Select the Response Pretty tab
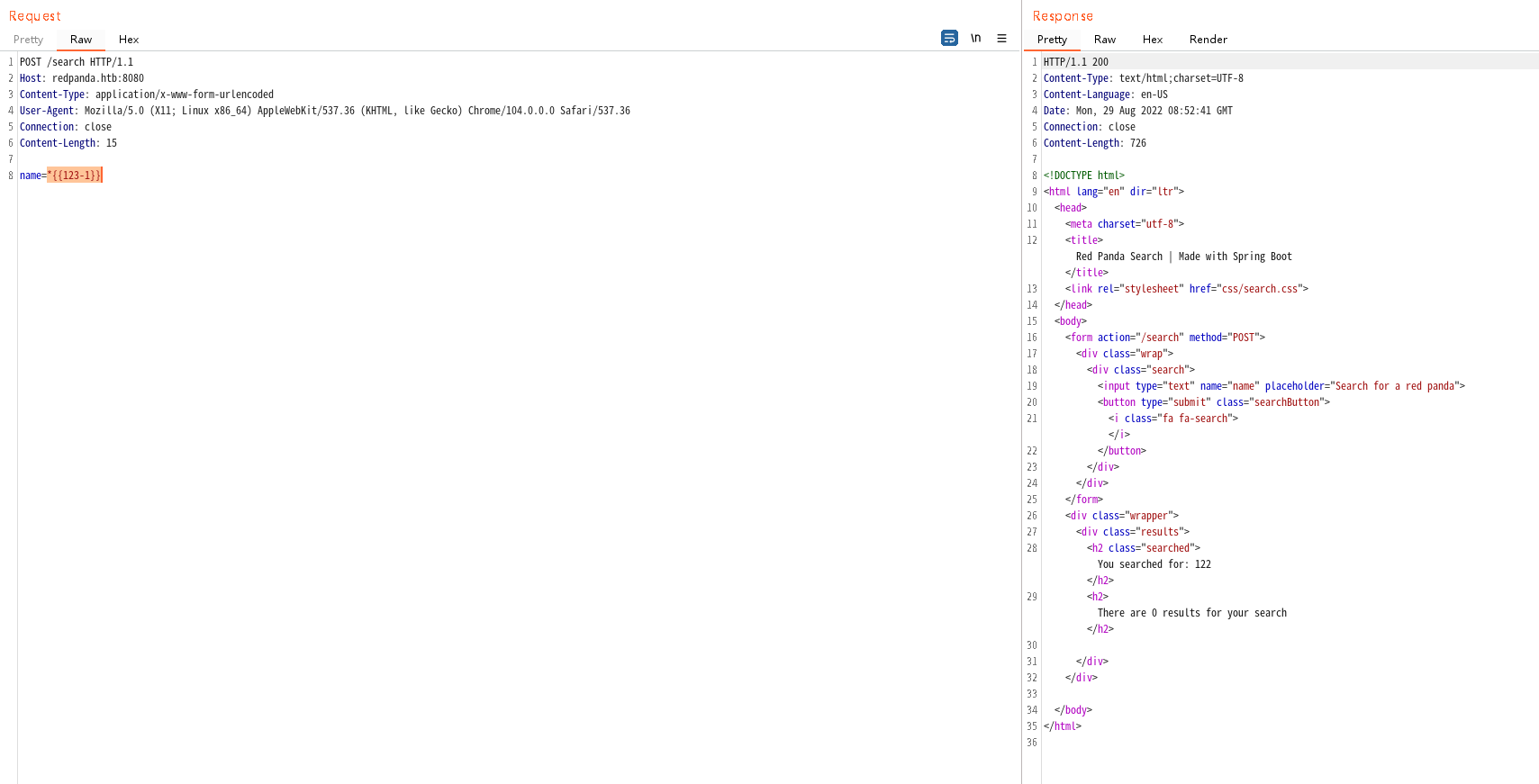 point(1052,40)
